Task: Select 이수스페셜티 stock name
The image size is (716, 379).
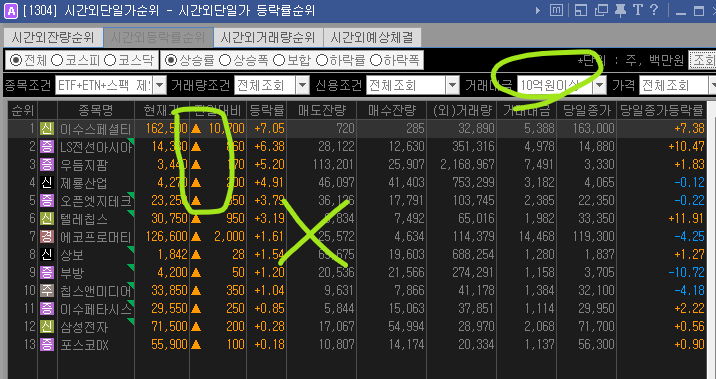Action: (96, 129)
